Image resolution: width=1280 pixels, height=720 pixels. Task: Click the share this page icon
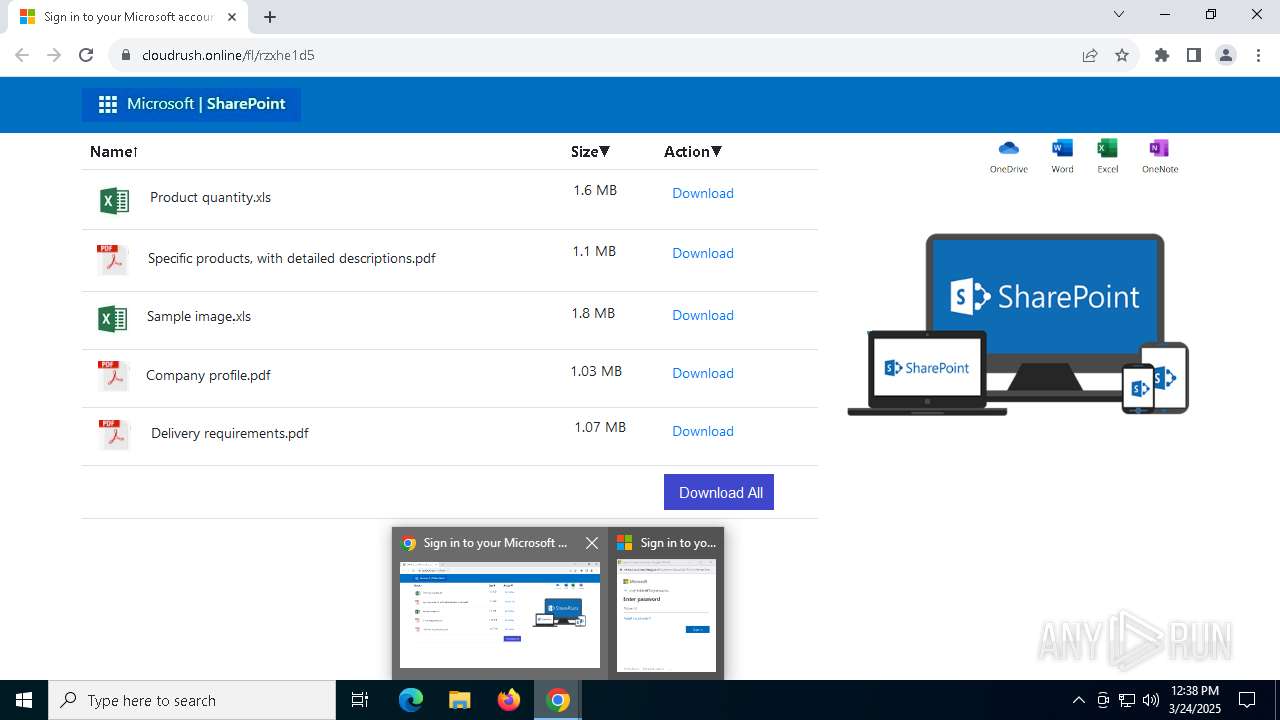tap(1090, 55)
